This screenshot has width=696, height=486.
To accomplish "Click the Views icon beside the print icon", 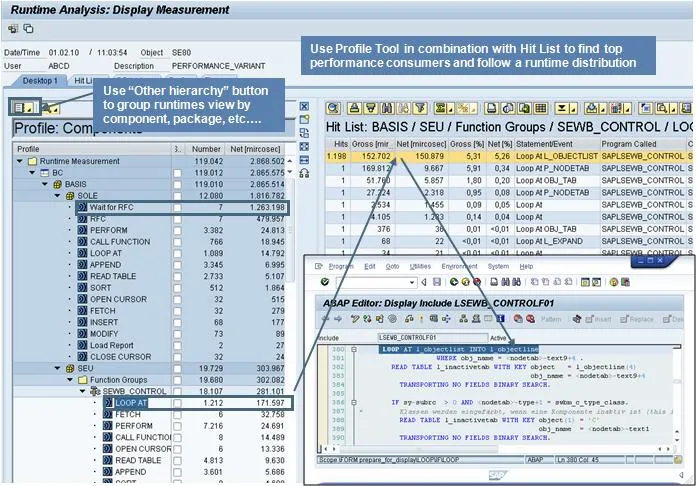I will point(508,108).
